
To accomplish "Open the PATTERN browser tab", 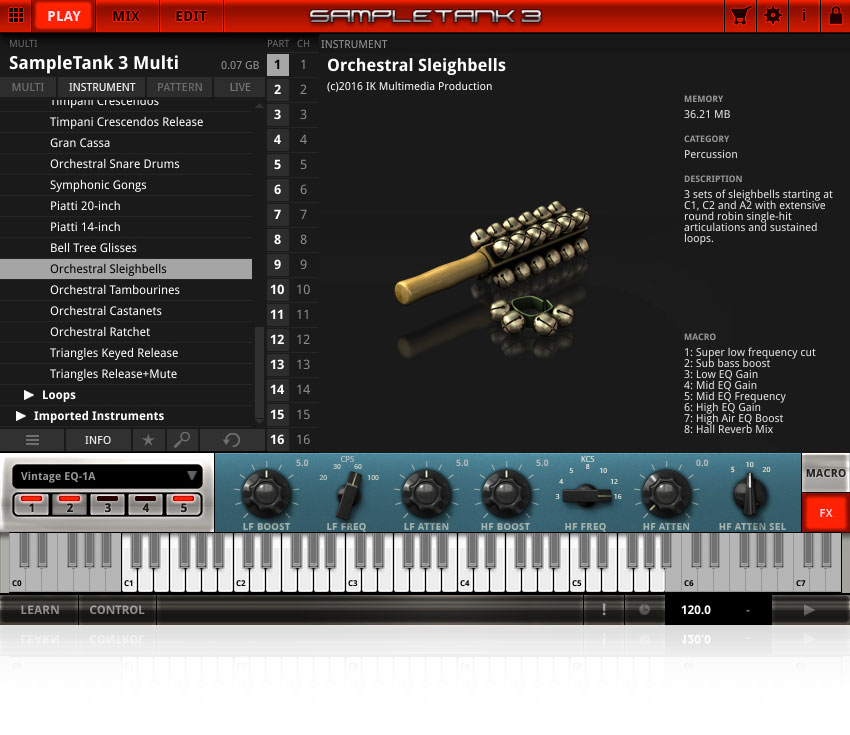I will click(x=179, y=87).
